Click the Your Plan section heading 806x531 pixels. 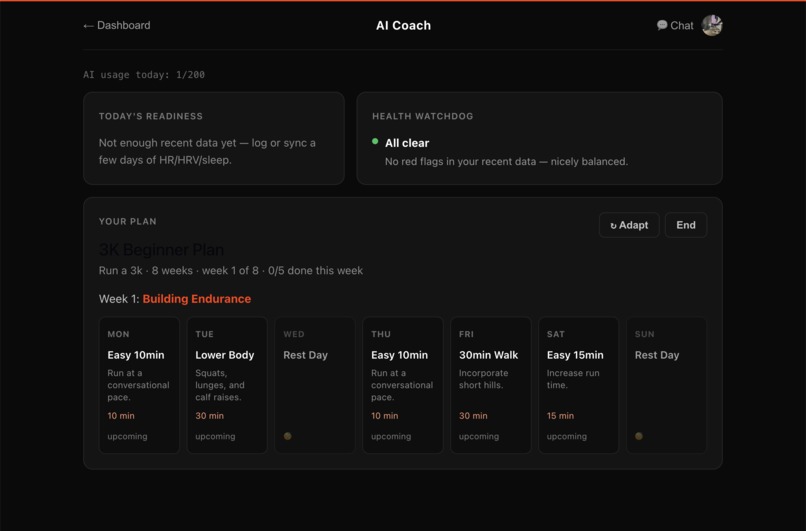click(x=127, y=222)
